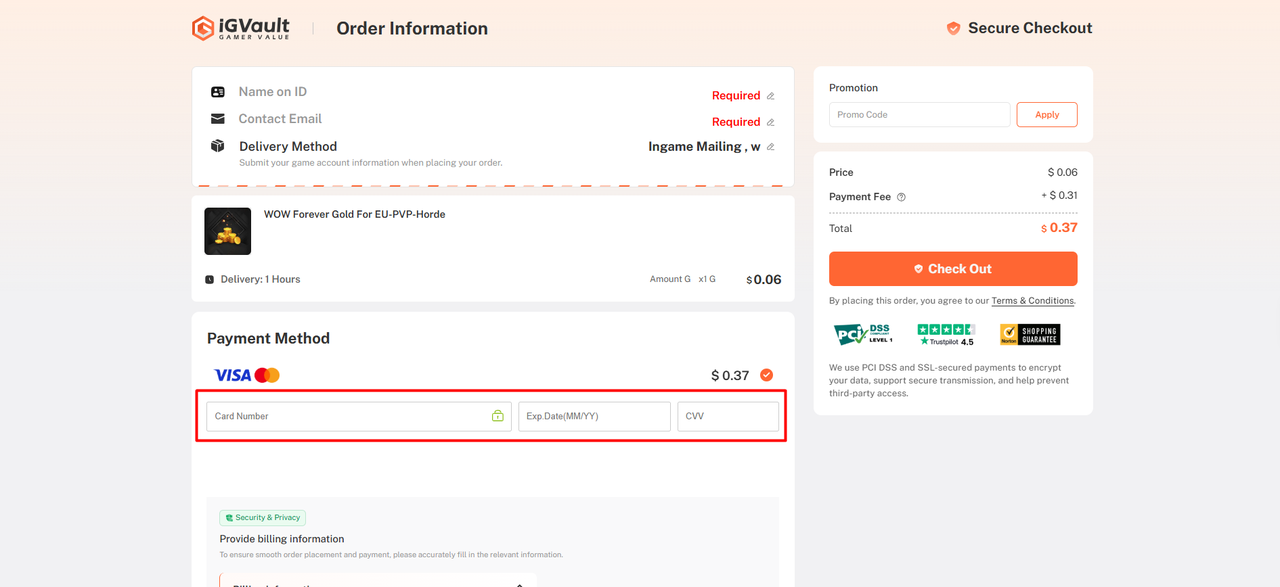
Task: Focus the CVV input field
Action: point(728,416)
